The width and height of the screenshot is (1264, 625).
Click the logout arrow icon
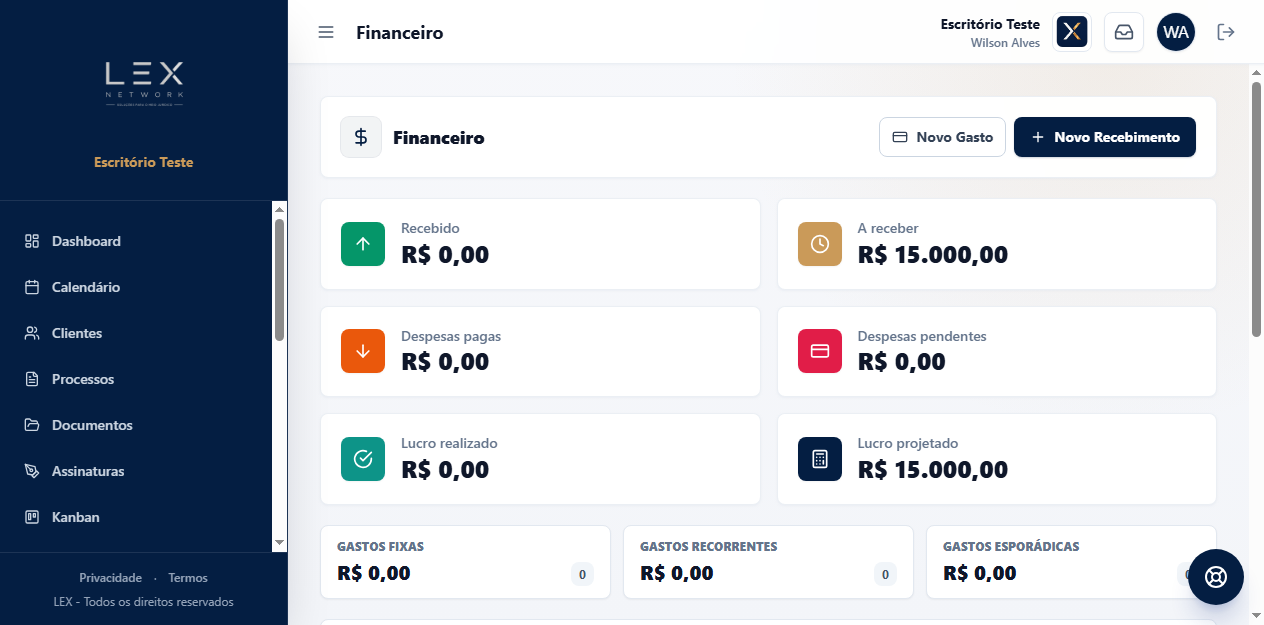pos(1226,32)
